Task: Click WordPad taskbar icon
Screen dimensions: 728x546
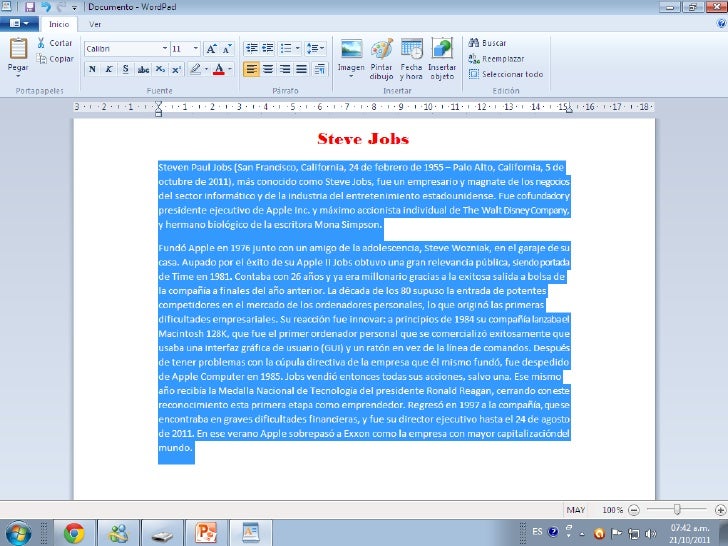Action: (251, 533)
